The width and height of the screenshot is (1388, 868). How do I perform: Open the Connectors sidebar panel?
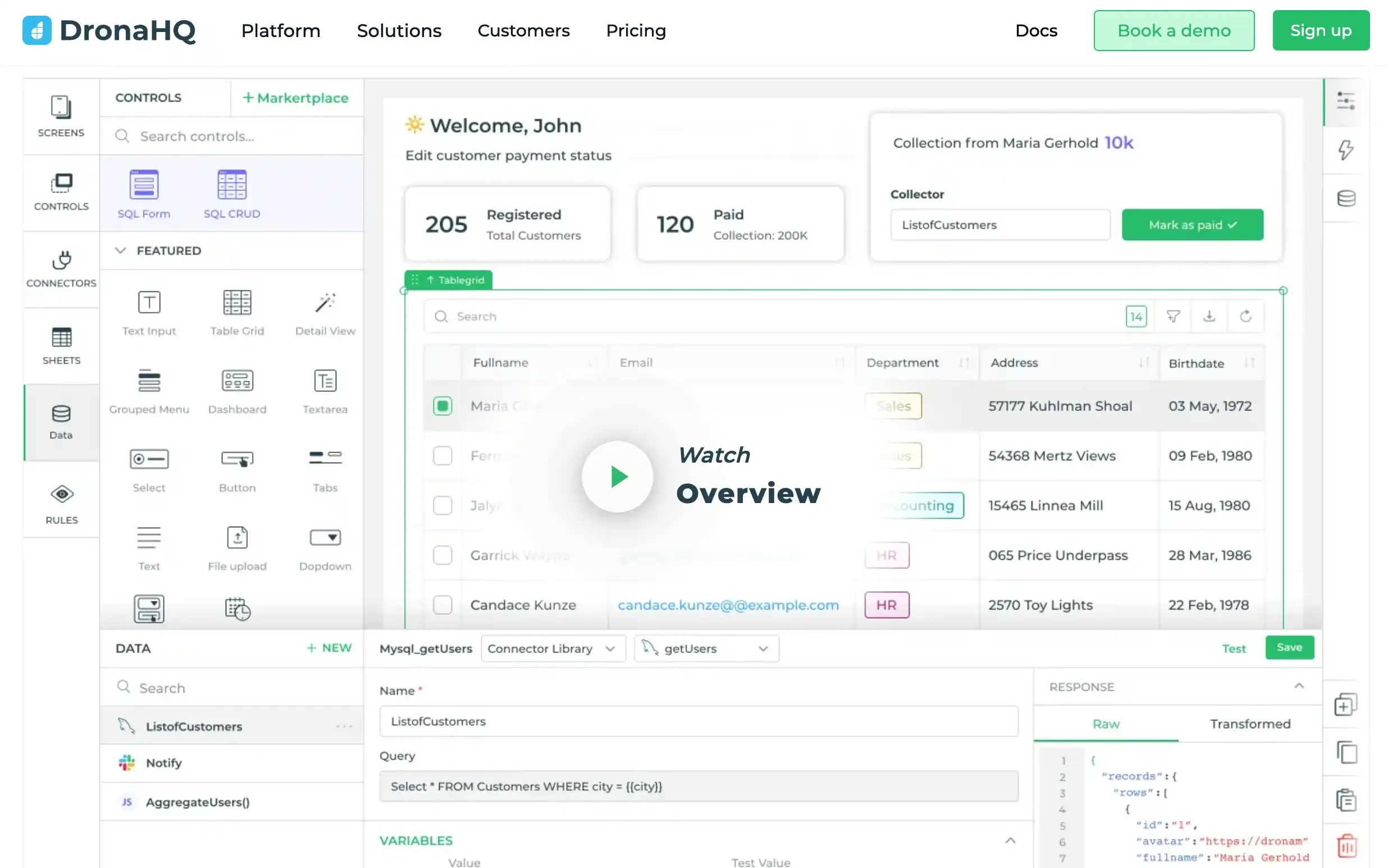click(61, 269)
